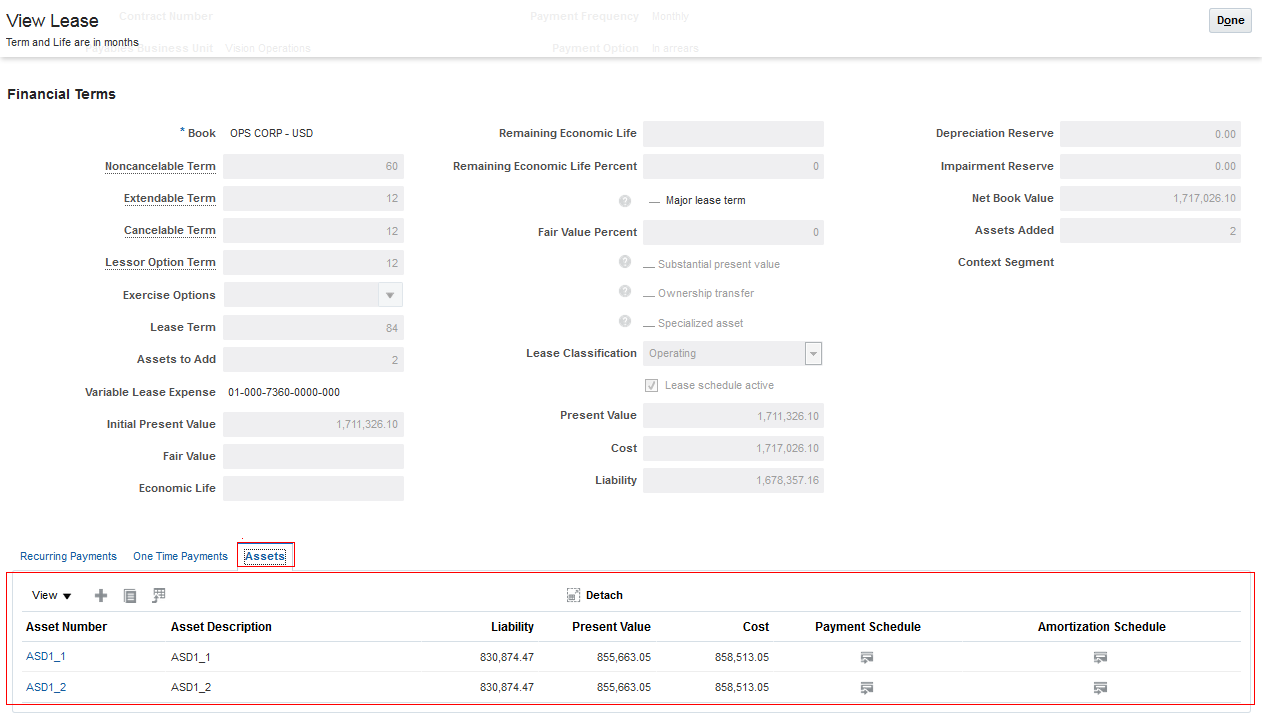Toggle the Specialized asset checkbox
Image resolution: width=1262 pixels, height=714 pixels.
tap(649, 324)
